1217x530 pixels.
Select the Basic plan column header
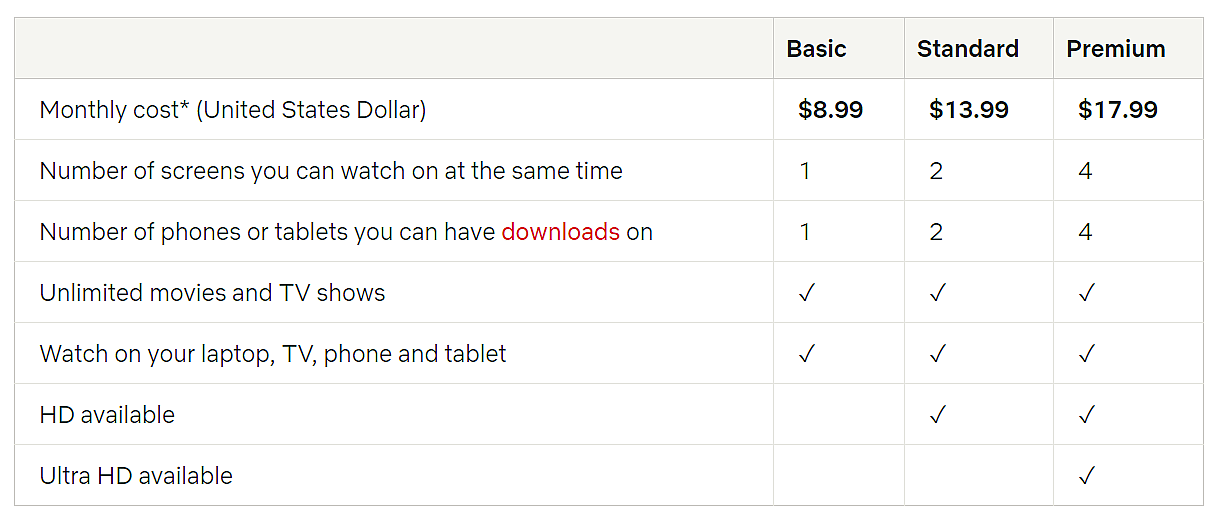click(x=816, y=49)
